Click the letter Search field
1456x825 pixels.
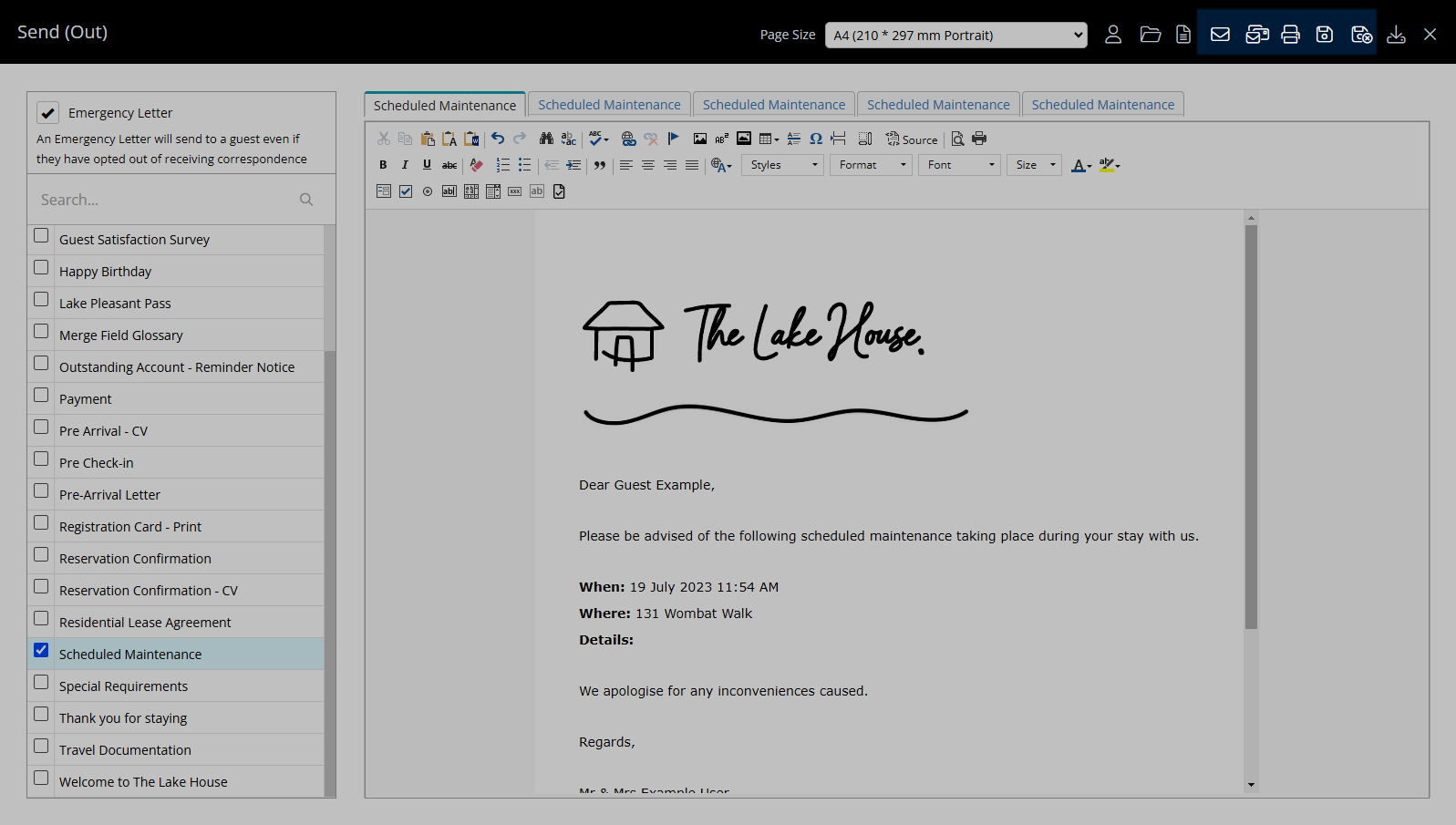pos(169,200)
